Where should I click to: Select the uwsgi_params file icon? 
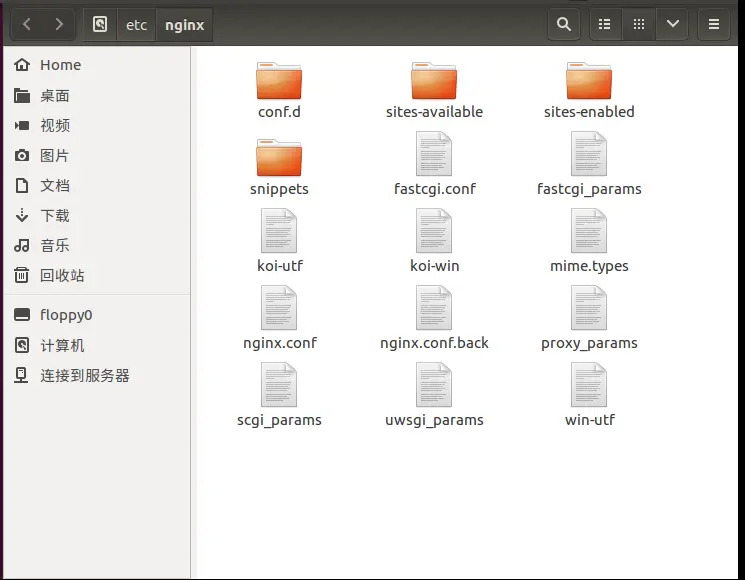click(434, 385)
